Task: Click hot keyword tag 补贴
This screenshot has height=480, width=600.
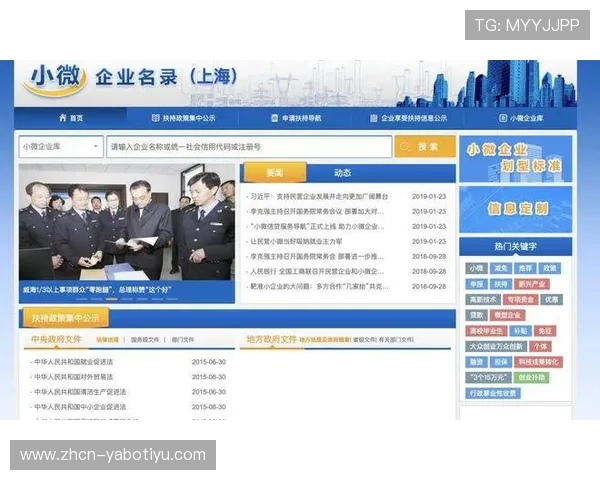Action: (x=520, y=331)
